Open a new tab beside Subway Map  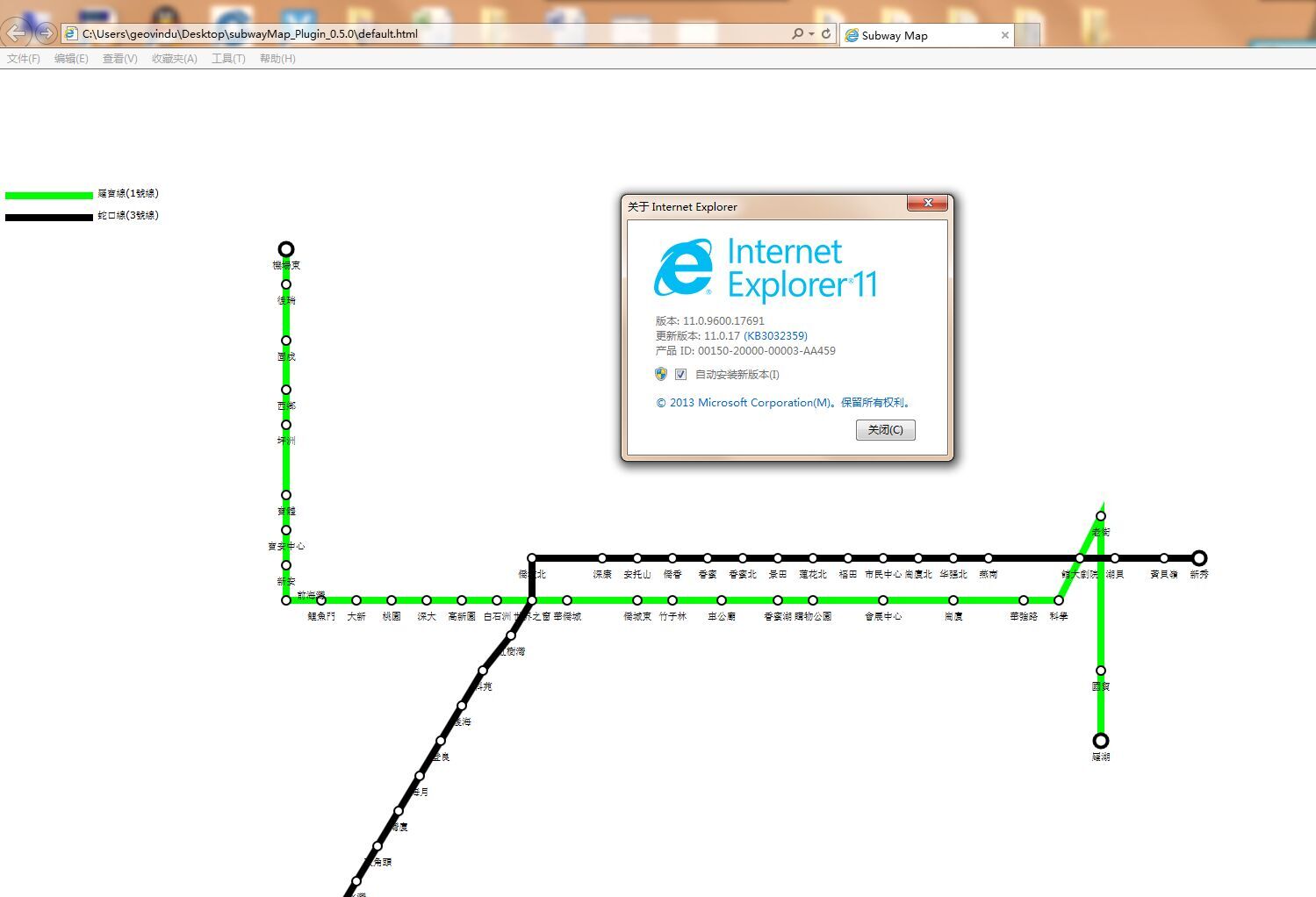tap(1028, 35)
